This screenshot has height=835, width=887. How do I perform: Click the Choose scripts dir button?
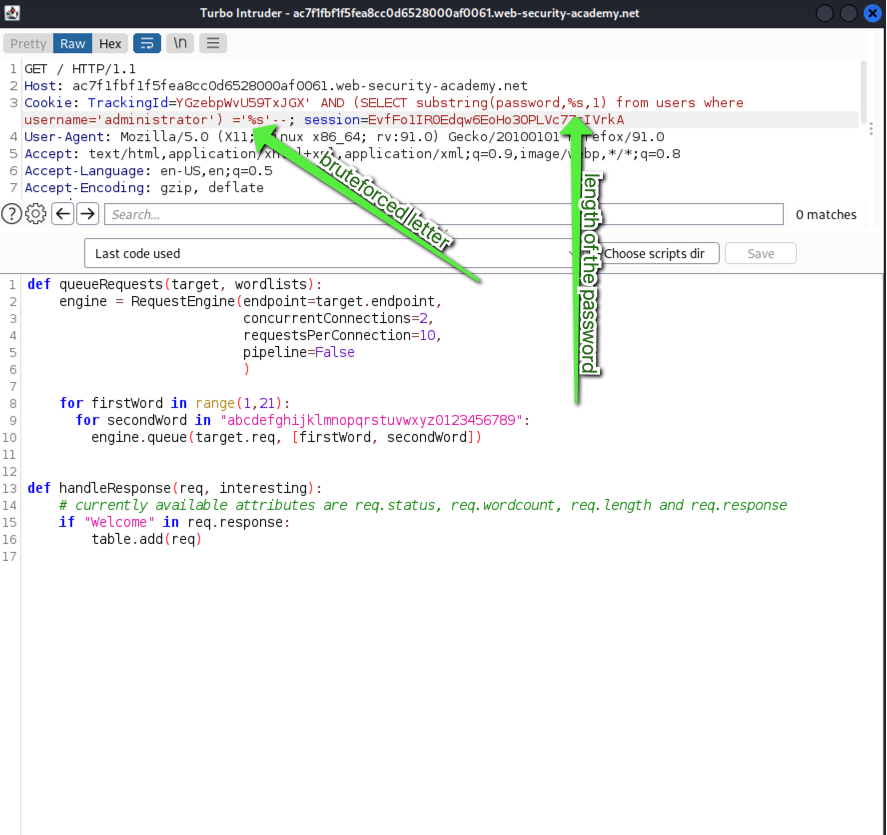tap(655, 253)
